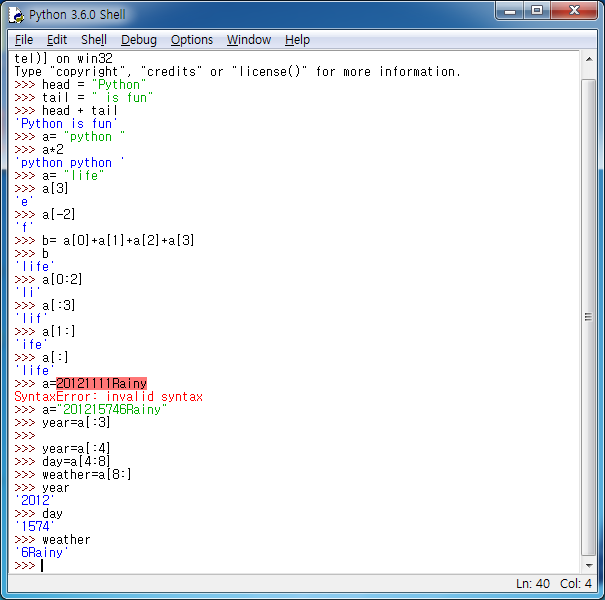Click the line day=a[4:8]
605x600 pixels.
coord(63,461)
